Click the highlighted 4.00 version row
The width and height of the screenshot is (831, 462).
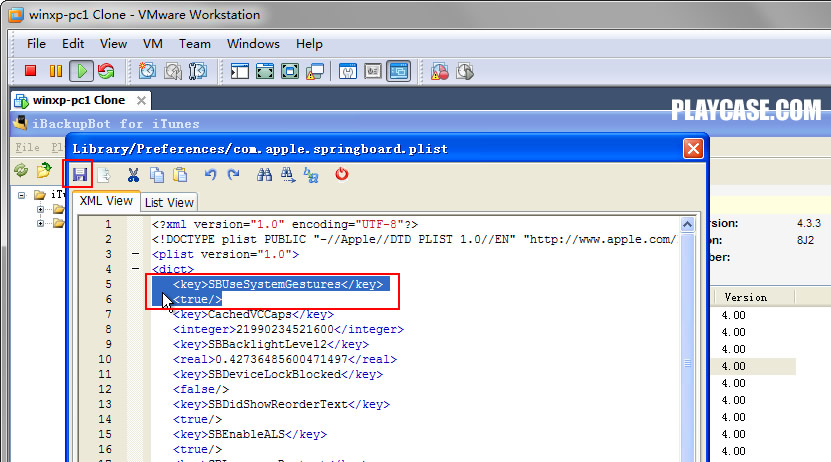pos(755,366)
